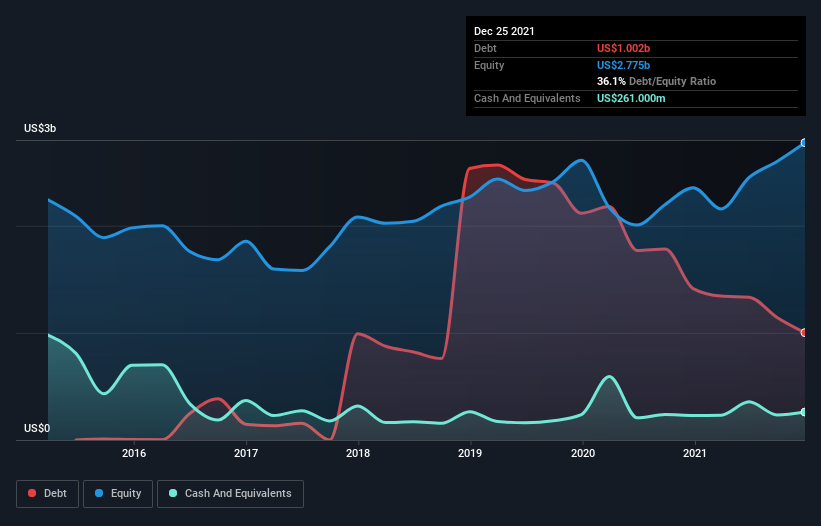Click the US$0 y-axis label
Image resolution: width=821 pixels, height=526 pixels.
(37, 429)
